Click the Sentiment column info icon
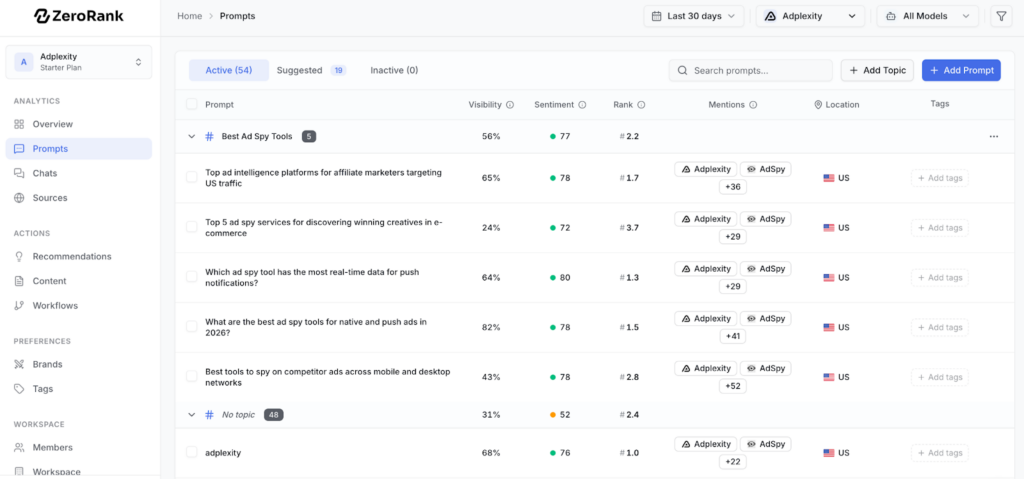The image size is (1024, 479). coord(582,104)
